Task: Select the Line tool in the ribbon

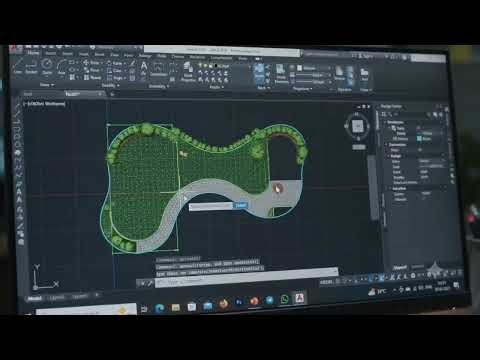Action: click(17, 66)
